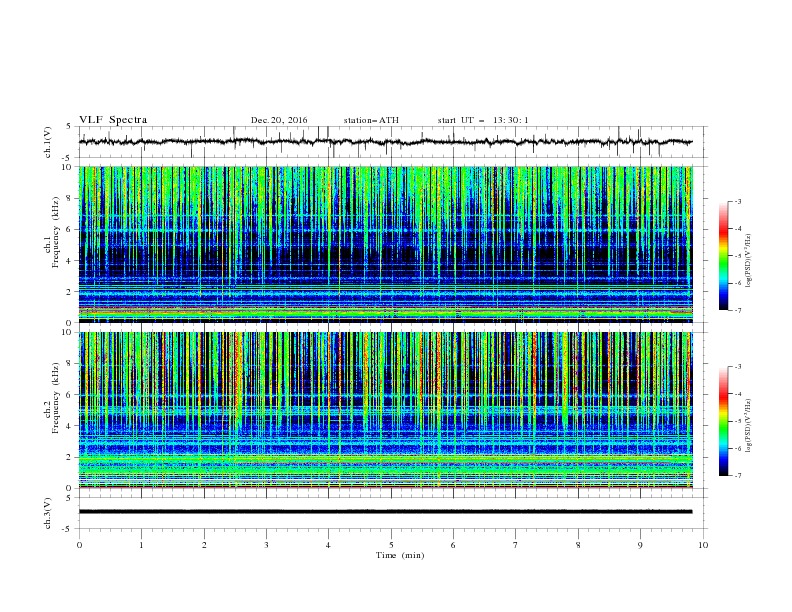Click the ch.1 spectrogram color scale bar
792x612 pixels.
(x=723, y=256)
